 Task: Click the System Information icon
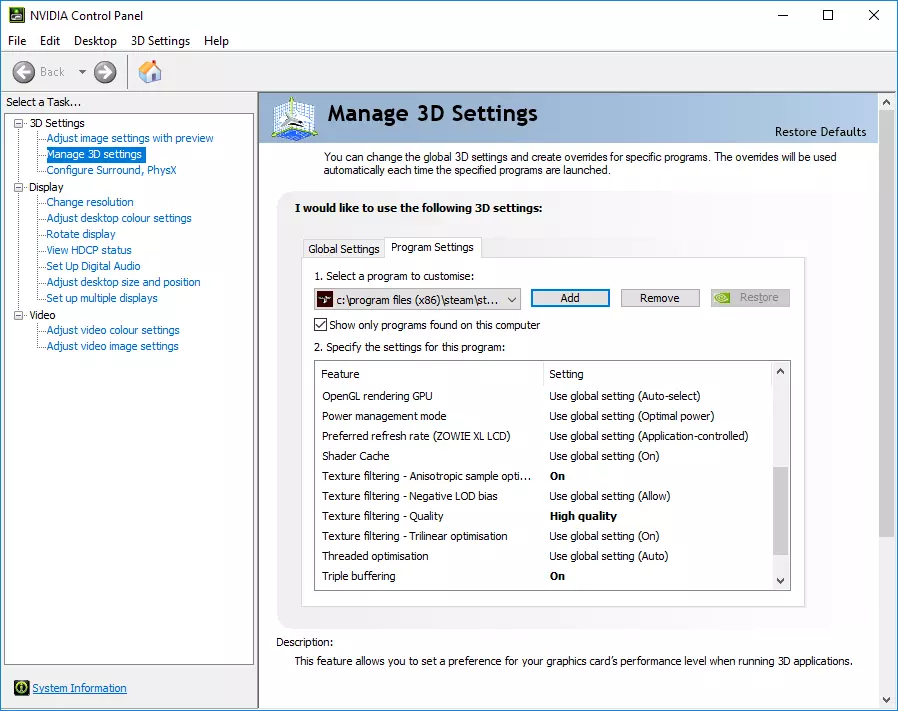[x=22, y=688]
